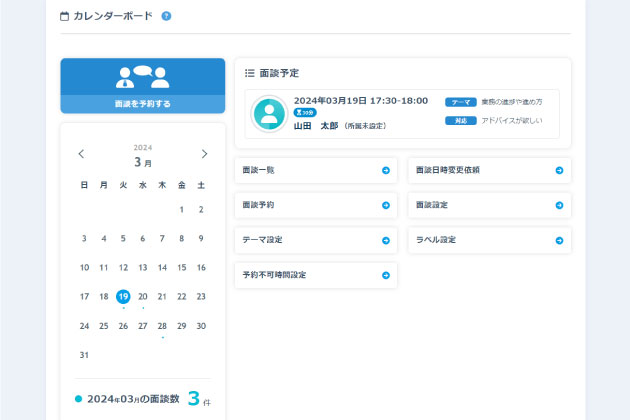This screenshot has width=630, height=420.
Task: Open the 面談一覧 menu card
Action: (x=316, y=170)
